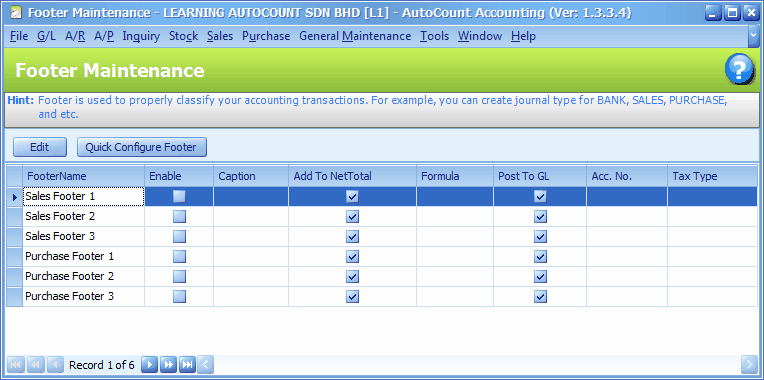Sort by FooterName column header
This screenshot has height=380, width=764.
pyautogui.click(x=83, y=176)
